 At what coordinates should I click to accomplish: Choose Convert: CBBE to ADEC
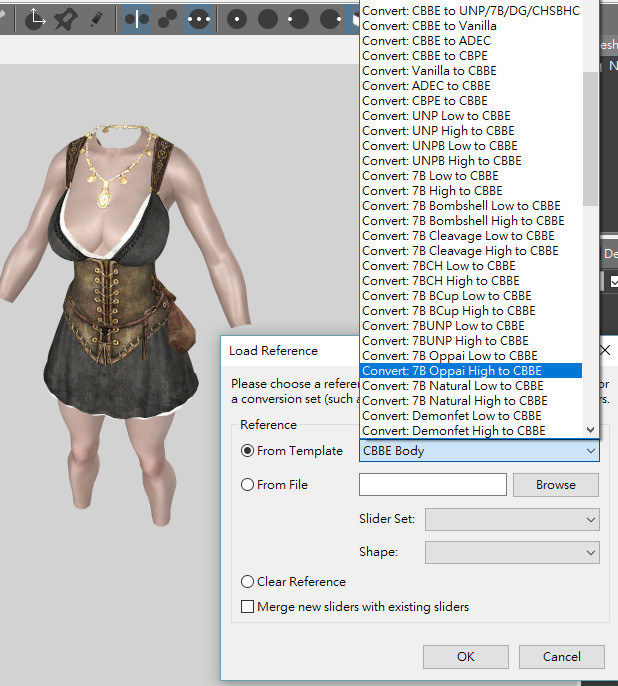[x=471, y=41]
